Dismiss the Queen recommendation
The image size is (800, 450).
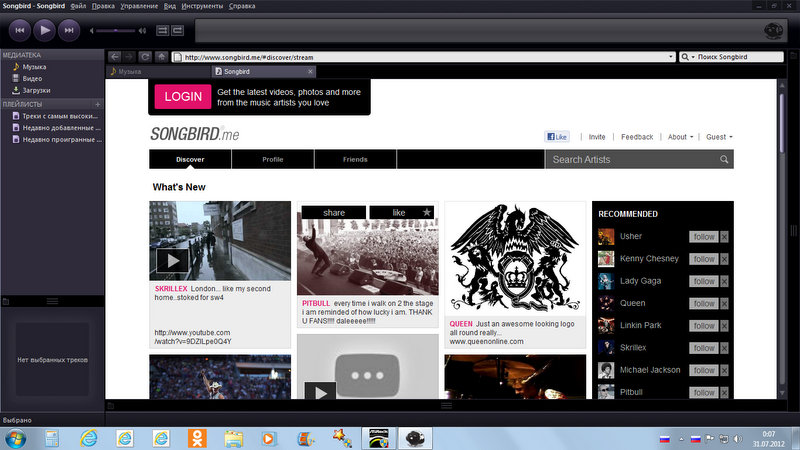point(724,304)
